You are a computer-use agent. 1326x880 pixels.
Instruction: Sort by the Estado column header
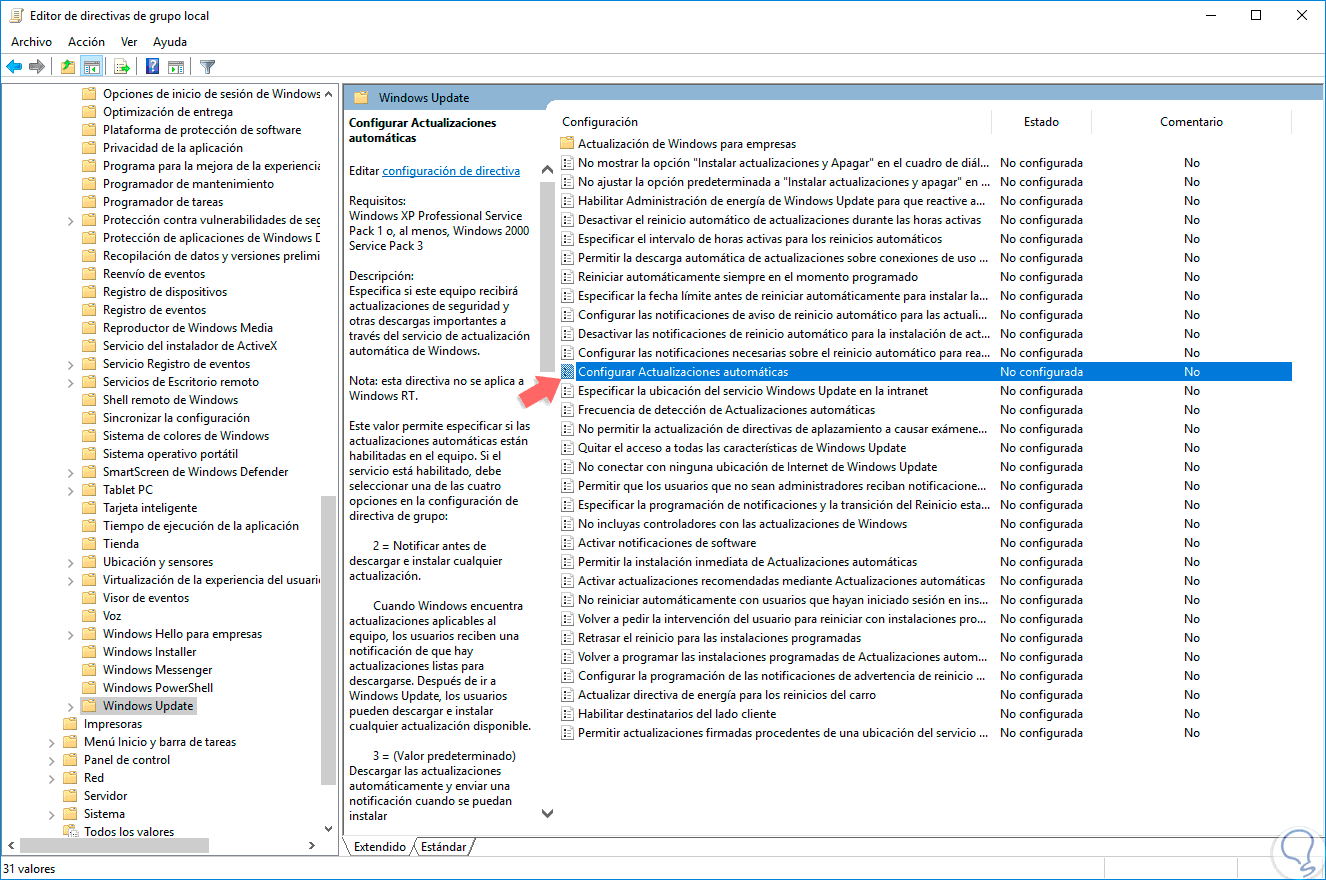click(1041, 122)
